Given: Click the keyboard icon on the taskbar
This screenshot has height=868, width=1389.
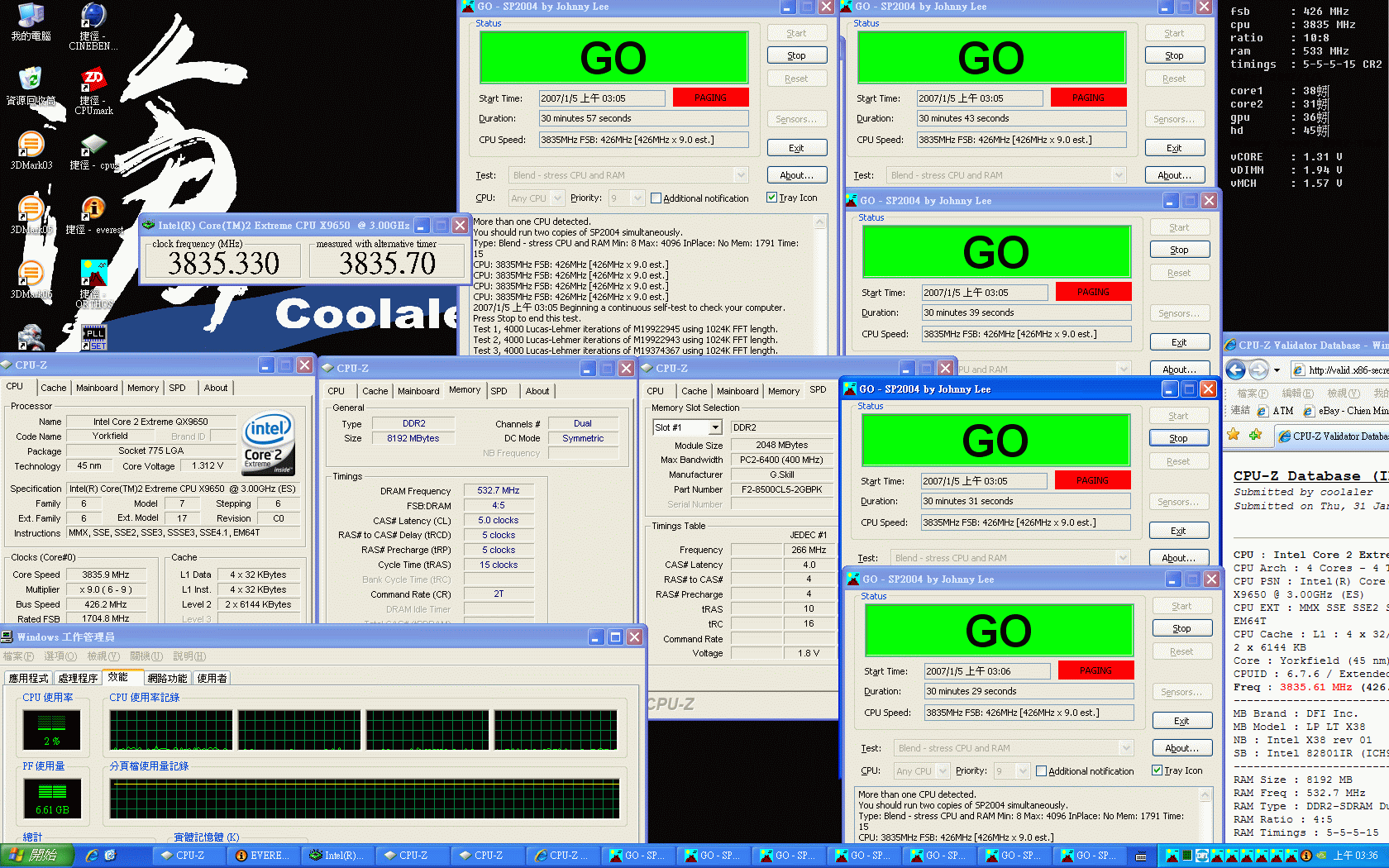Looking at the screenshot, I should tap(1141, 856).
